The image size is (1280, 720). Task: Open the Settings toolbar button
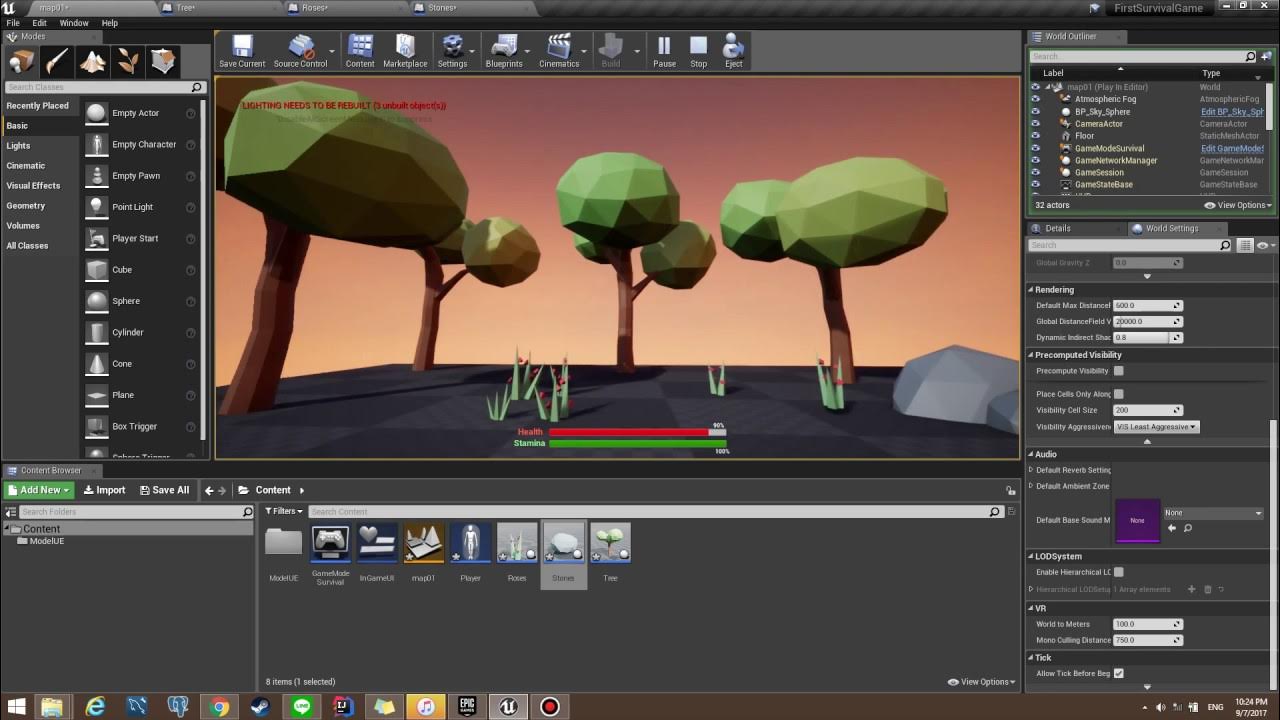pyautogui.click(x=452, y=51)
